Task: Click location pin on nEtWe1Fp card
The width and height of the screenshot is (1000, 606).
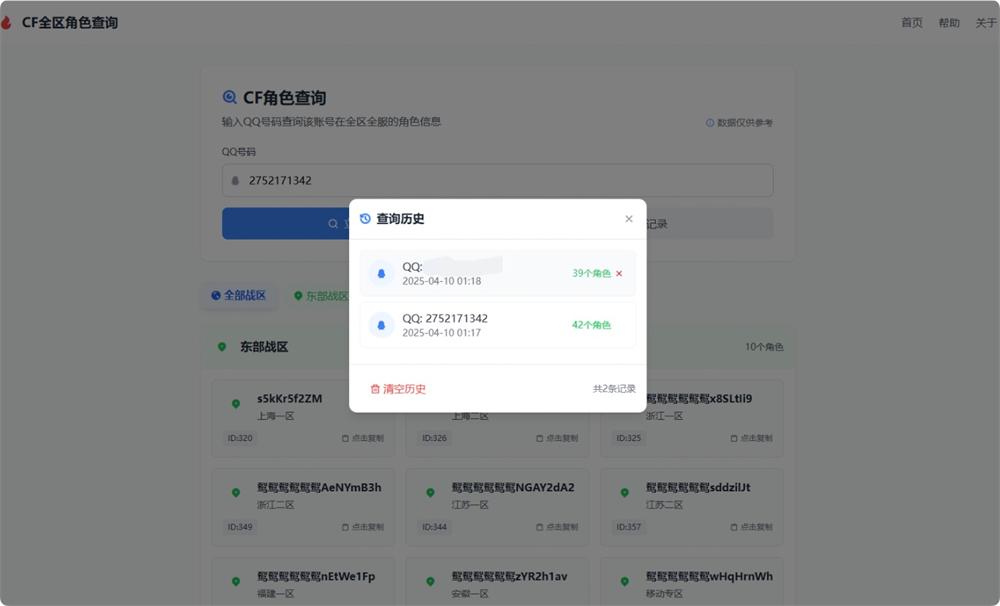Action: [236, 581]
